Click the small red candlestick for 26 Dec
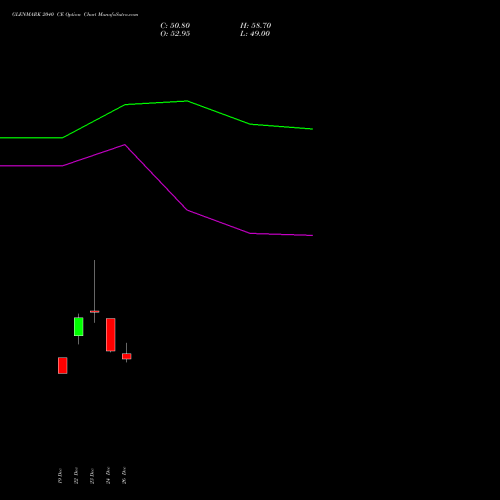This screenshot has width=500, height=500. [x=127, y=356]
